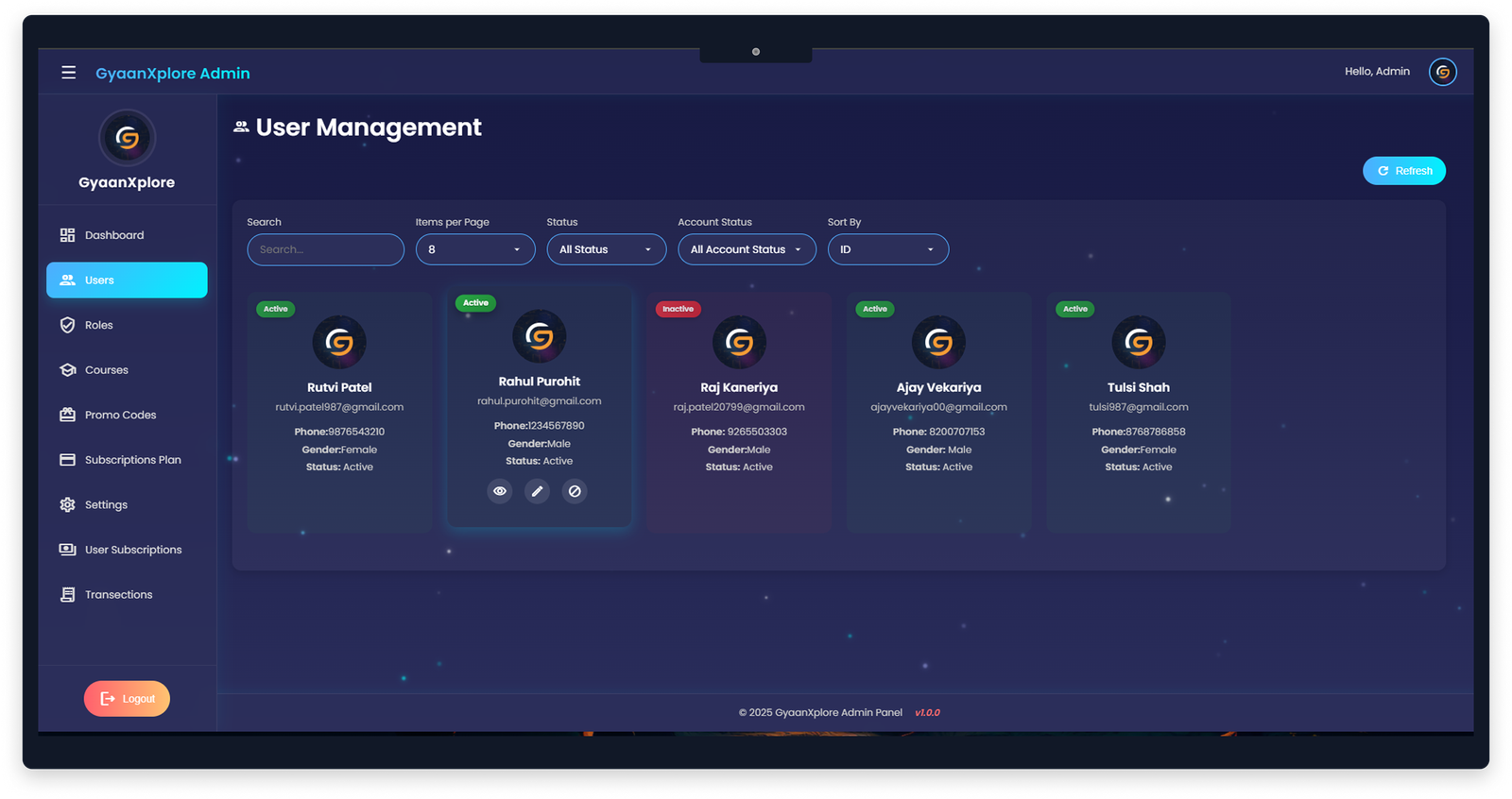Open the Transections page
Image resolution: width=1512 pixels, height=799 pixels.
[118, 594]
